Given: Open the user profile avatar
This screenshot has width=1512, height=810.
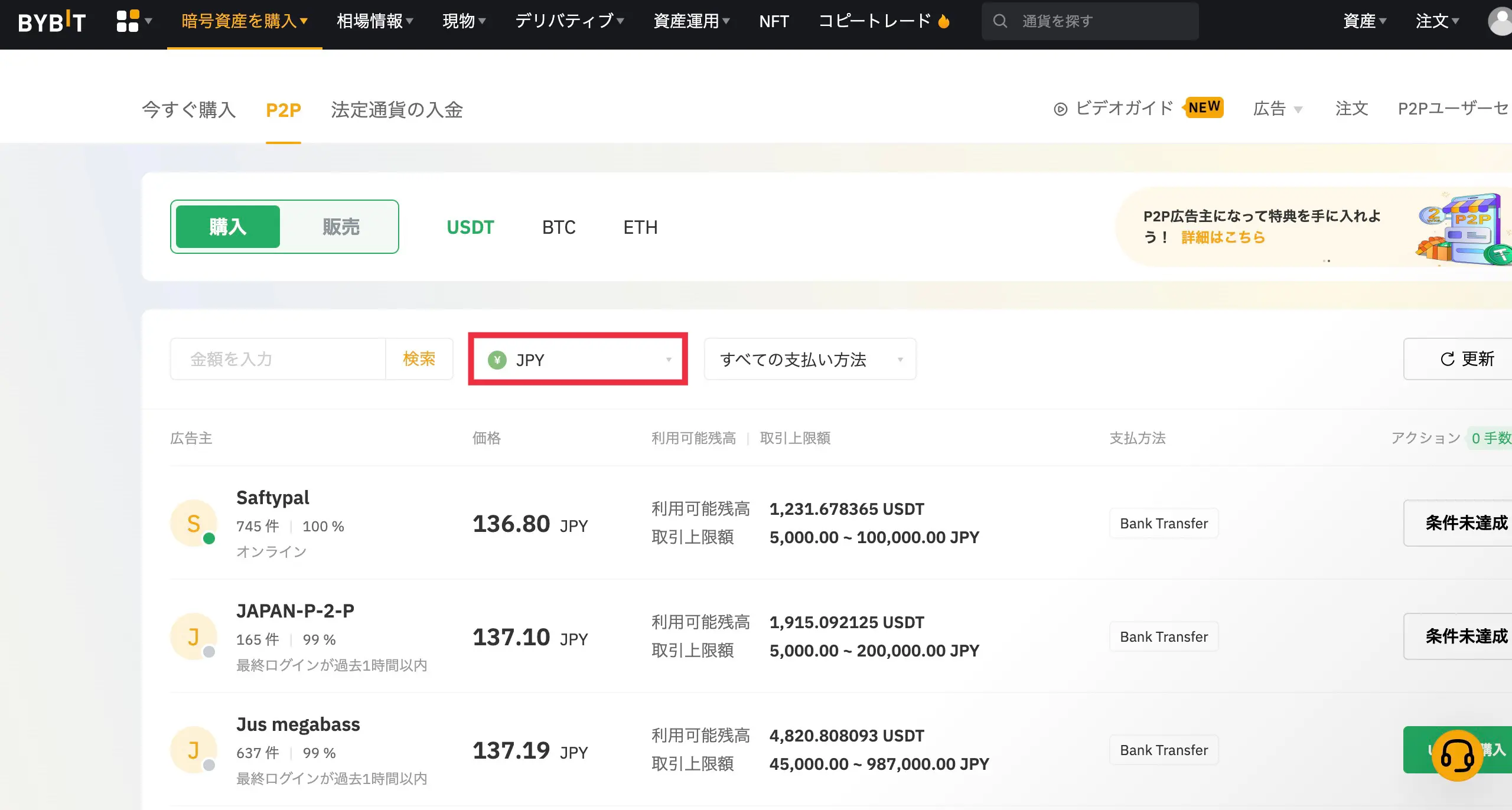Looking at the screenshot, I should tap(1500, 21).
